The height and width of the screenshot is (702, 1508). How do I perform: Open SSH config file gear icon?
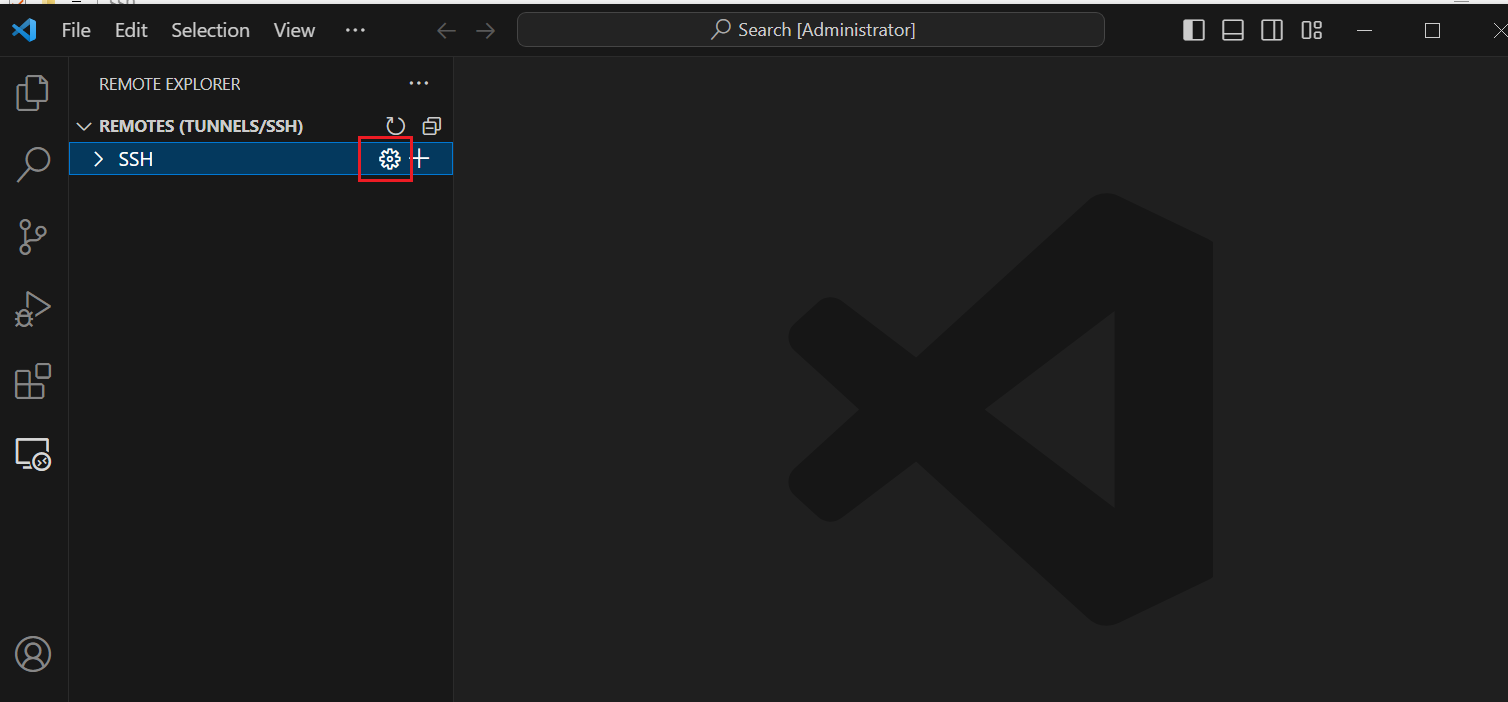(x=389, y=158)
